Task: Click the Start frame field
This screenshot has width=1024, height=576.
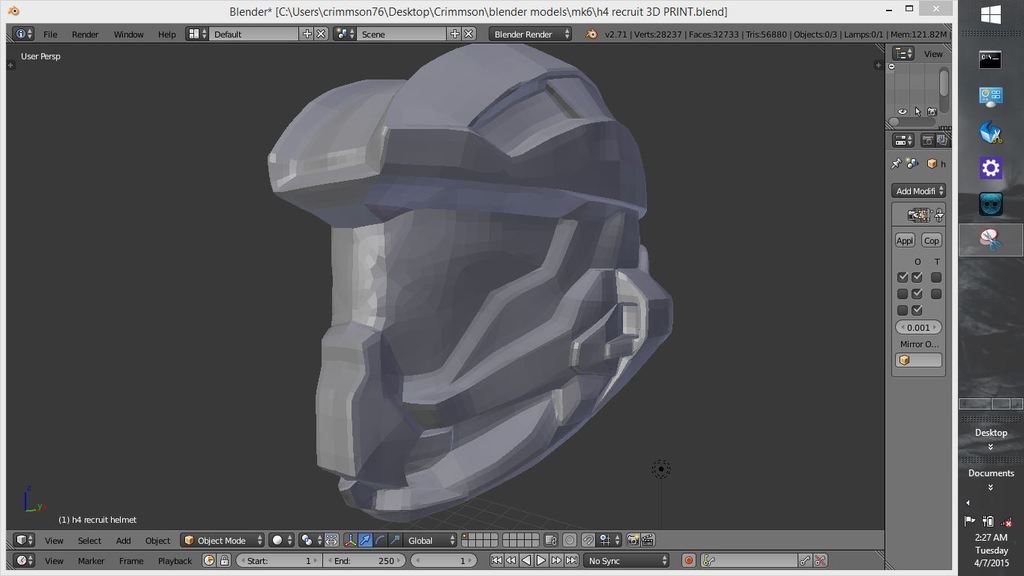Action: click(279, 560)
